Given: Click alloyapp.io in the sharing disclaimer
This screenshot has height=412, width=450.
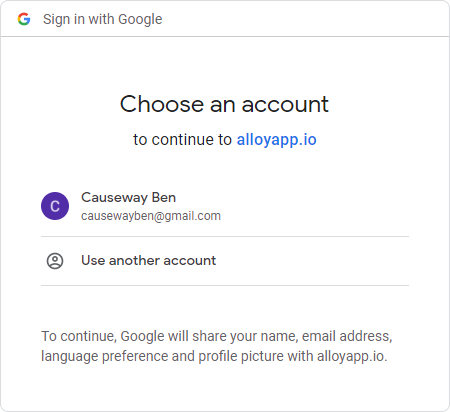Looking at the screenshot, I should coord(352,356).
